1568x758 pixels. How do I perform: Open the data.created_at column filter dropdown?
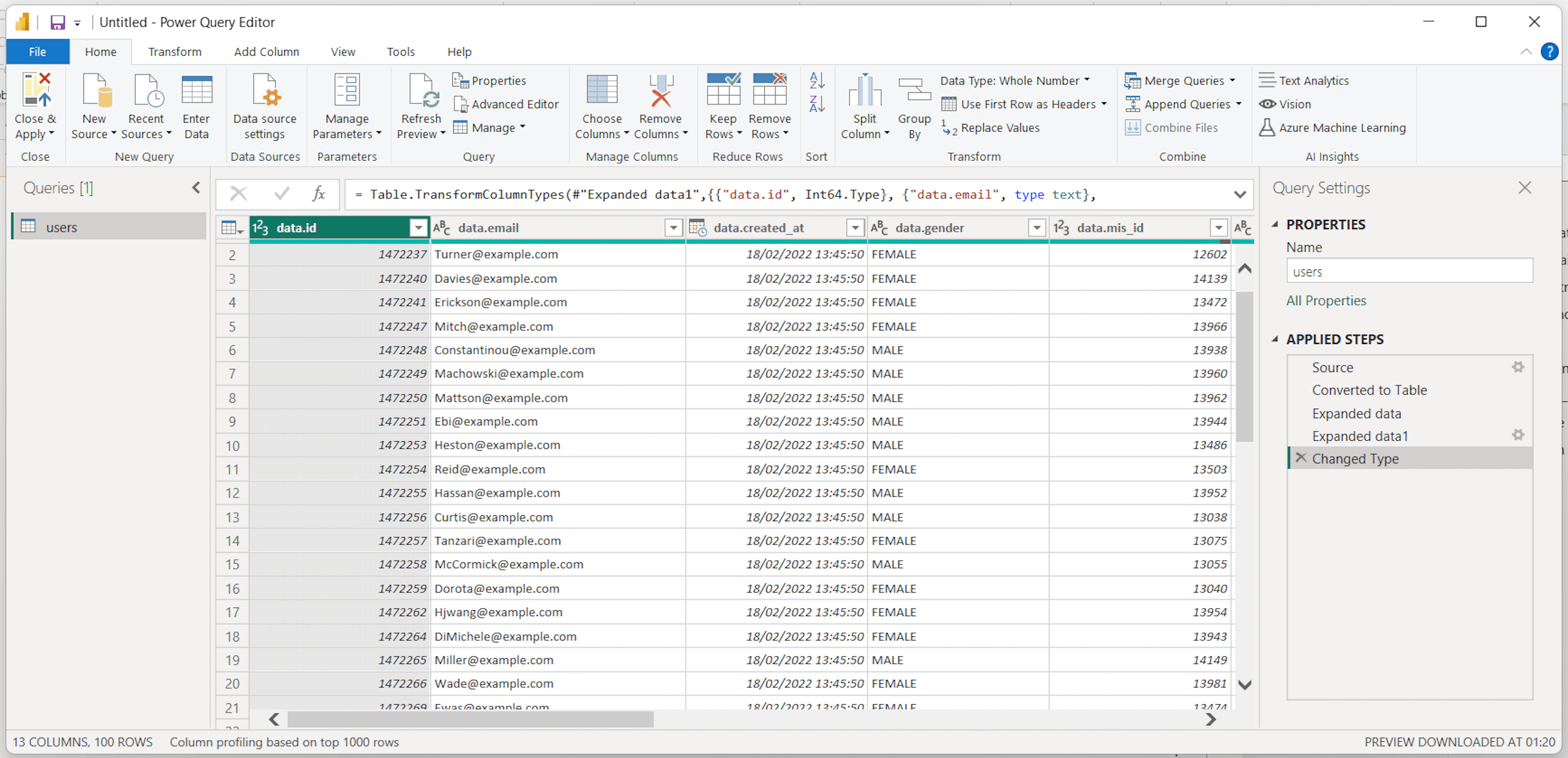pyautogui.click(x=855, y=227)
